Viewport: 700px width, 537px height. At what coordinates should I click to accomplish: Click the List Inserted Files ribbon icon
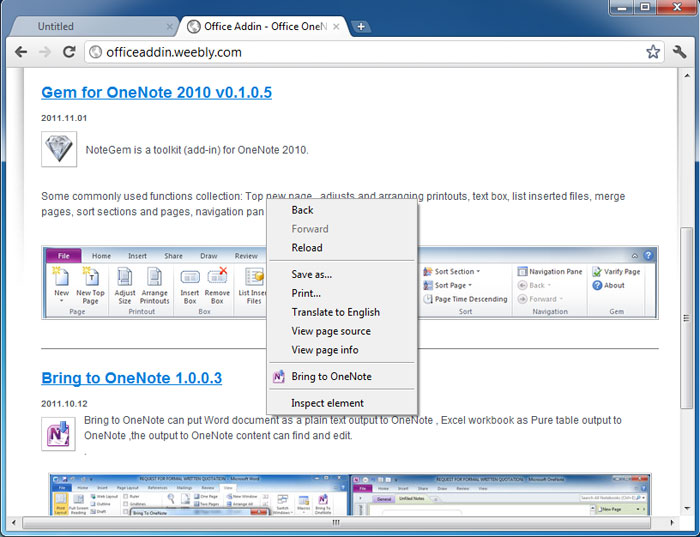coord(253,285)
